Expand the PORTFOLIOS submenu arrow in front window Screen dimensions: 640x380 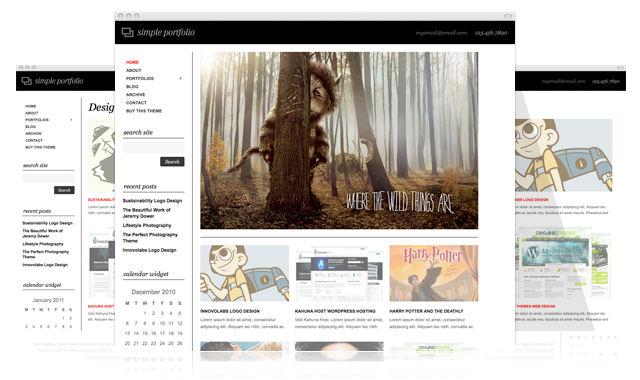click(x=180, y=78)
